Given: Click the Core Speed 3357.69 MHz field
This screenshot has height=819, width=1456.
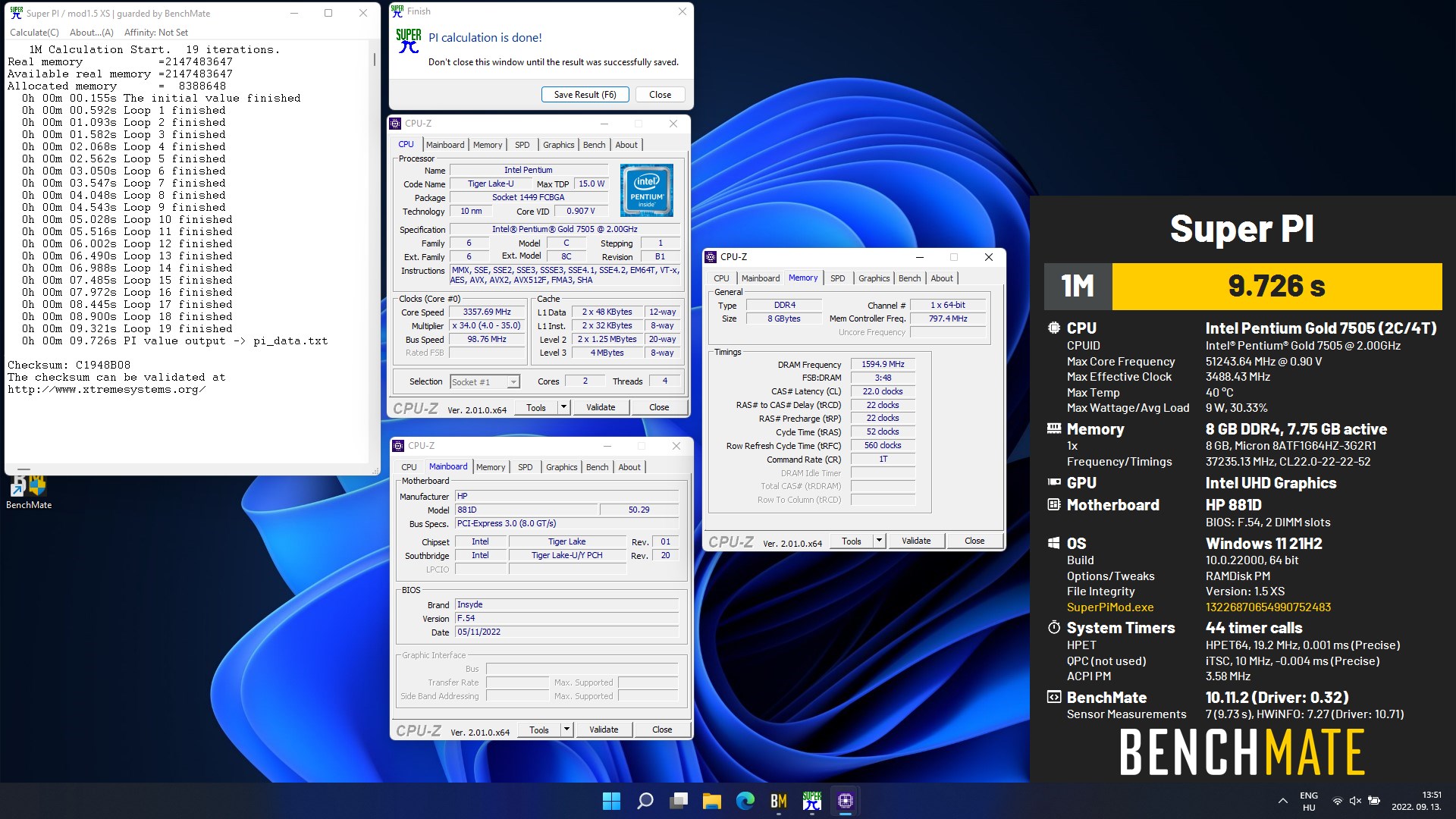Looking at the screenshot, I should (488, 312).
